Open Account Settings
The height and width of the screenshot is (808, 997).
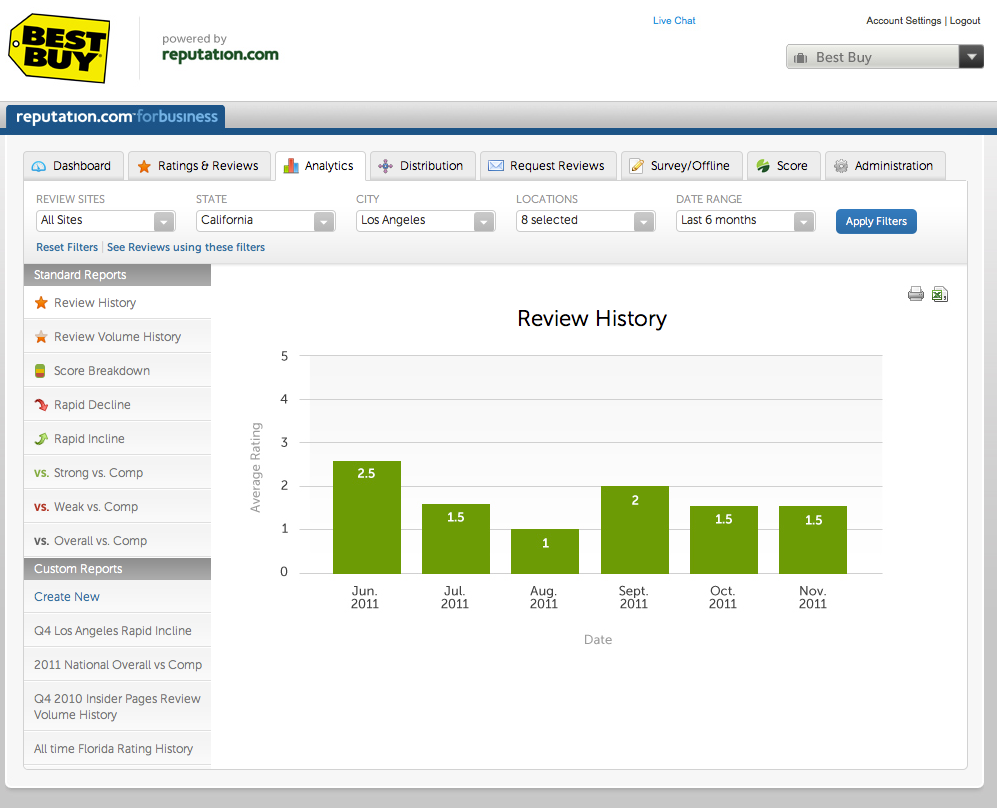pyautogui.click(x=903, y=20)
